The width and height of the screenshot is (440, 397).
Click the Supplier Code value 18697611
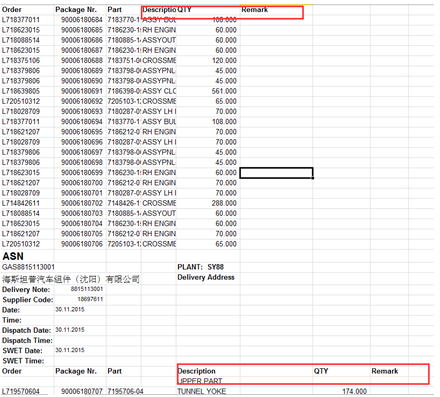pos(90,299)
